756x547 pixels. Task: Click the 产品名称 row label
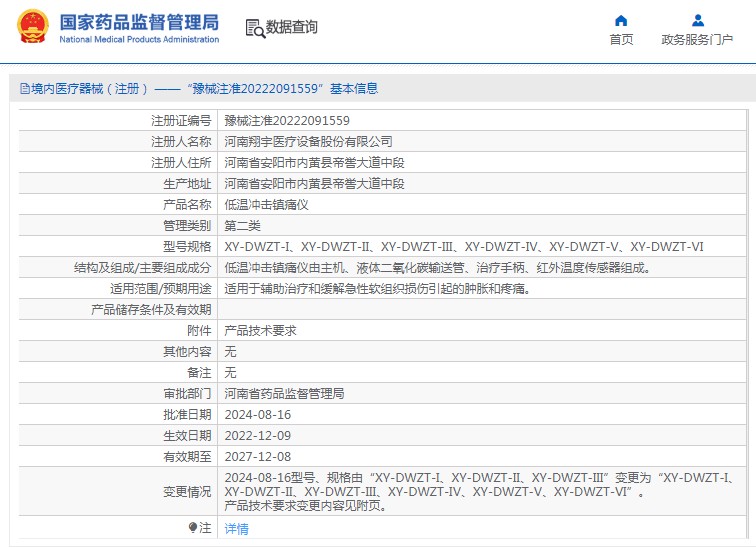[187, 205]
